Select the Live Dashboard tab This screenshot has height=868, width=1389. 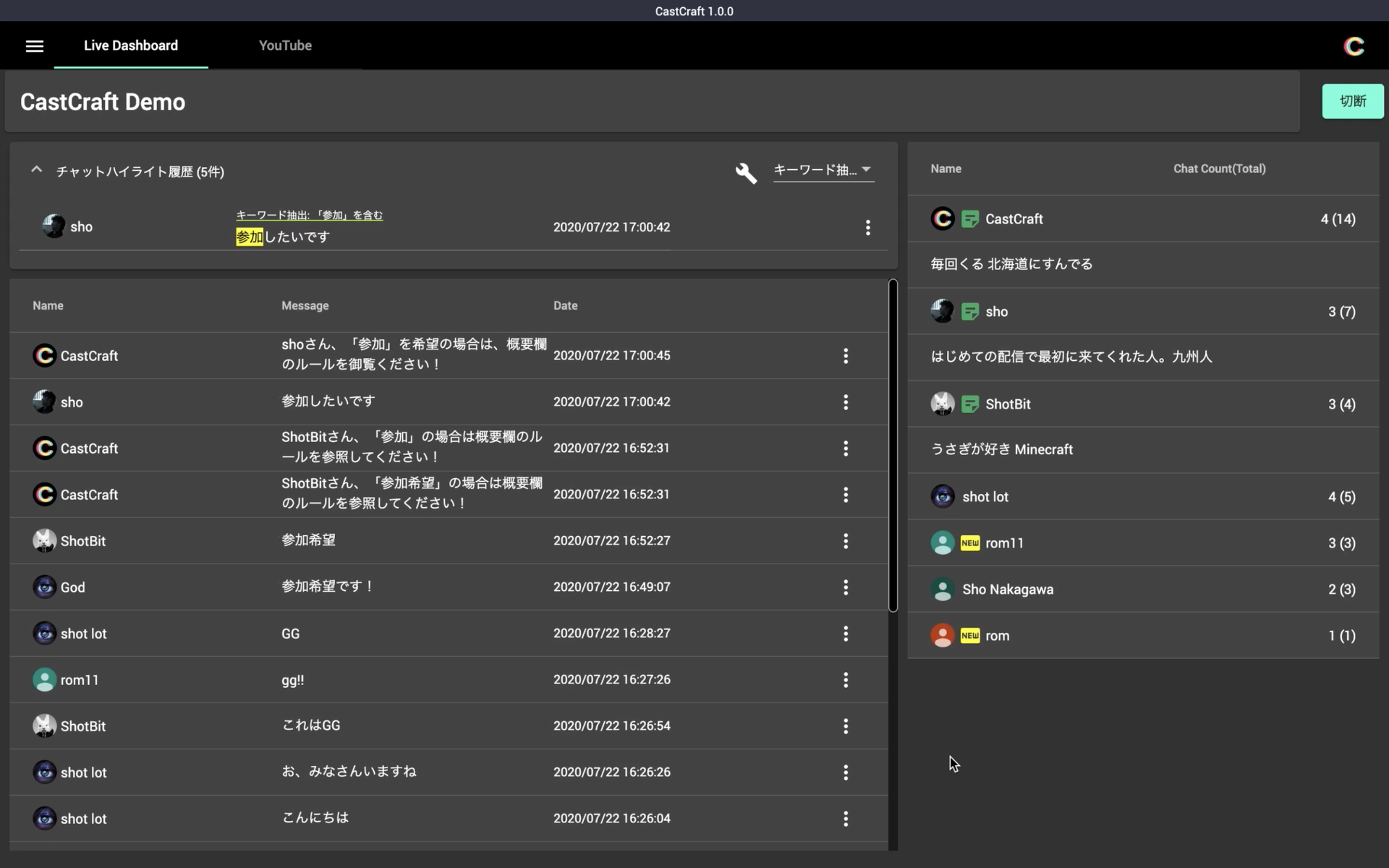pos(131,45)
